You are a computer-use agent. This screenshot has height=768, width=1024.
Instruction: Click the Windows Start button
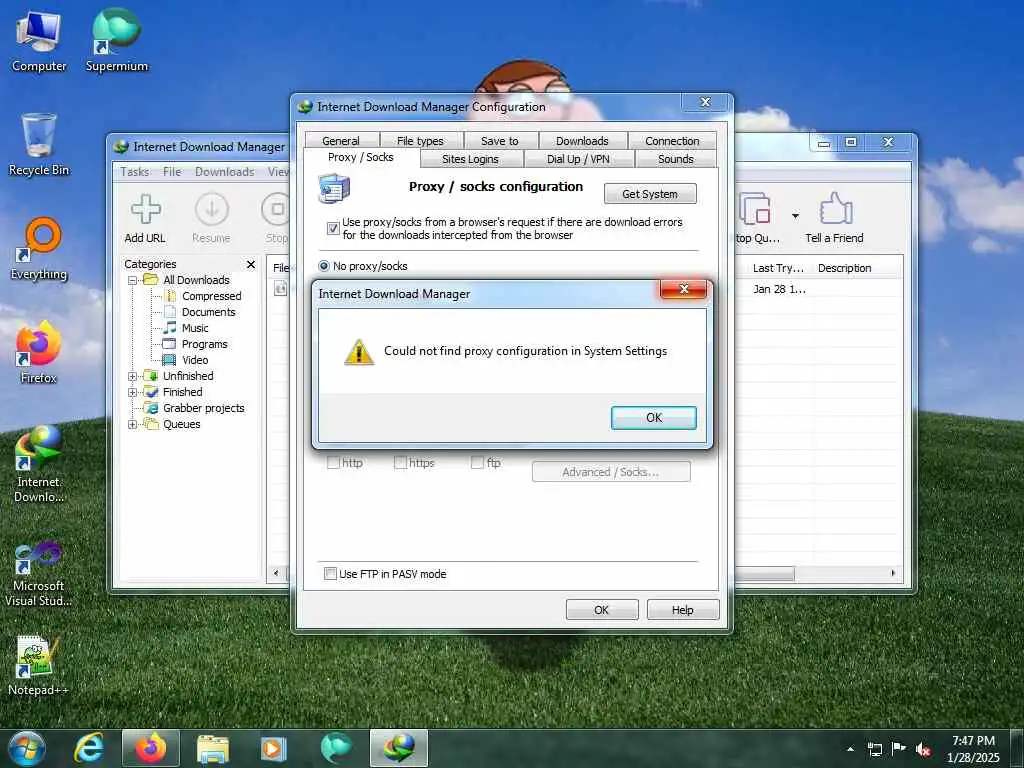[27, 748]
